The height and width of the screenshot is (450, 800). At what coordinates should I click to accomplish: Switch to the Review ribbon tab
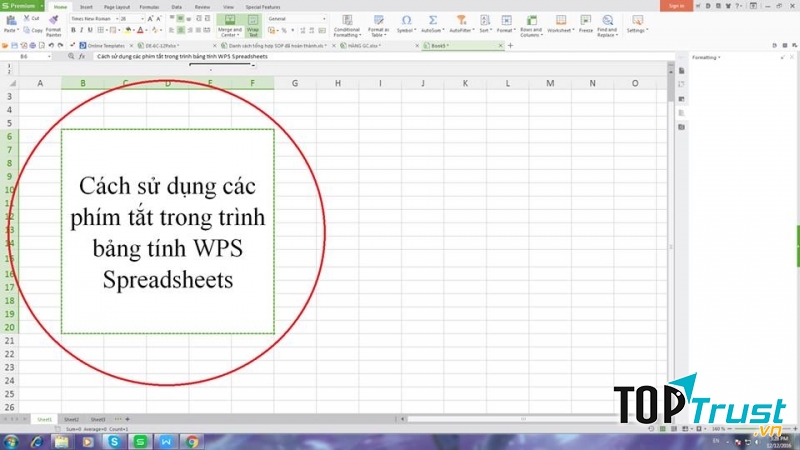pos(202,7)
